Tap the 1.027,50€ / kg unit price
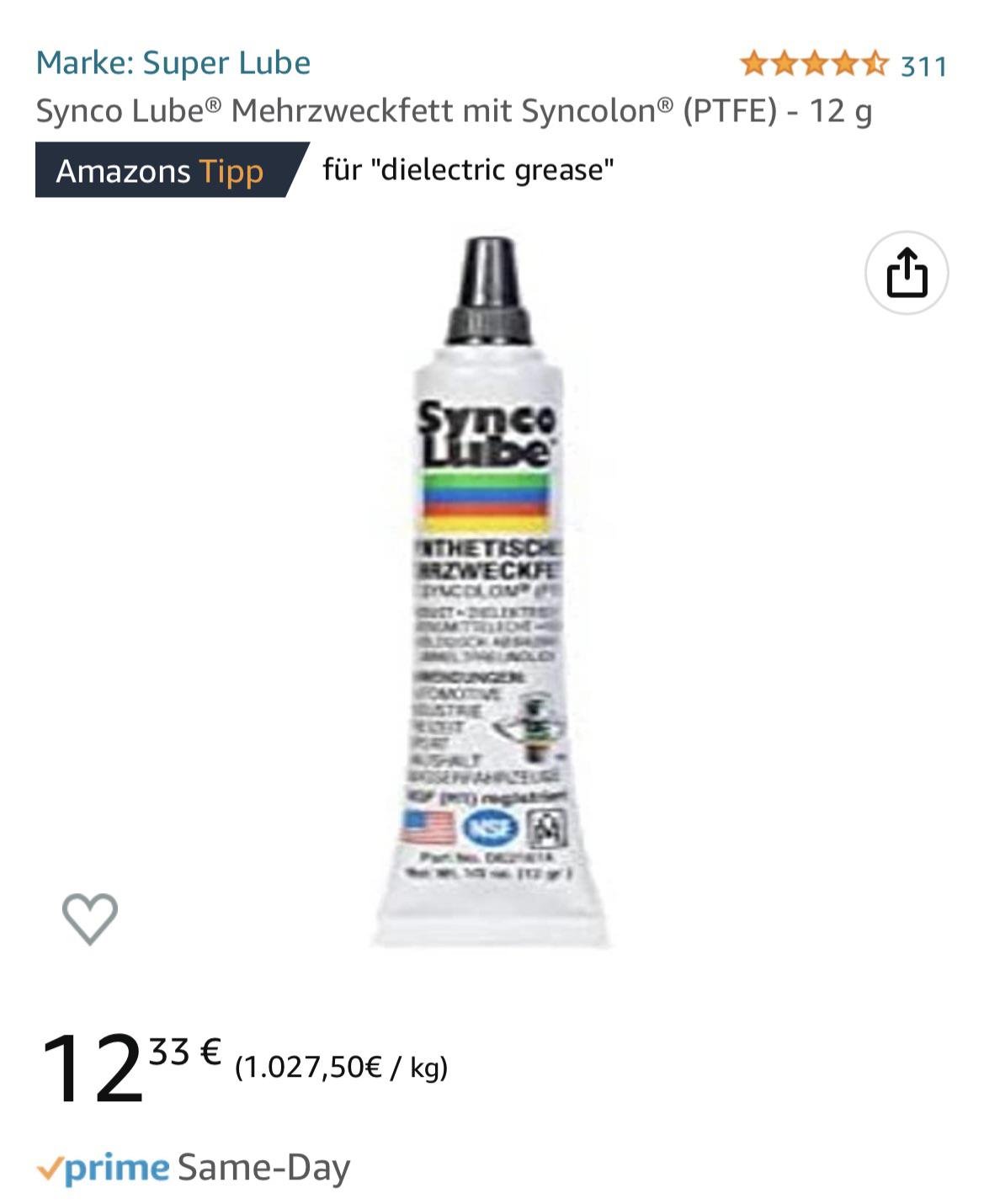Screen dimensions: 984x1204 pyautogui.click(x=341, y=1068)
